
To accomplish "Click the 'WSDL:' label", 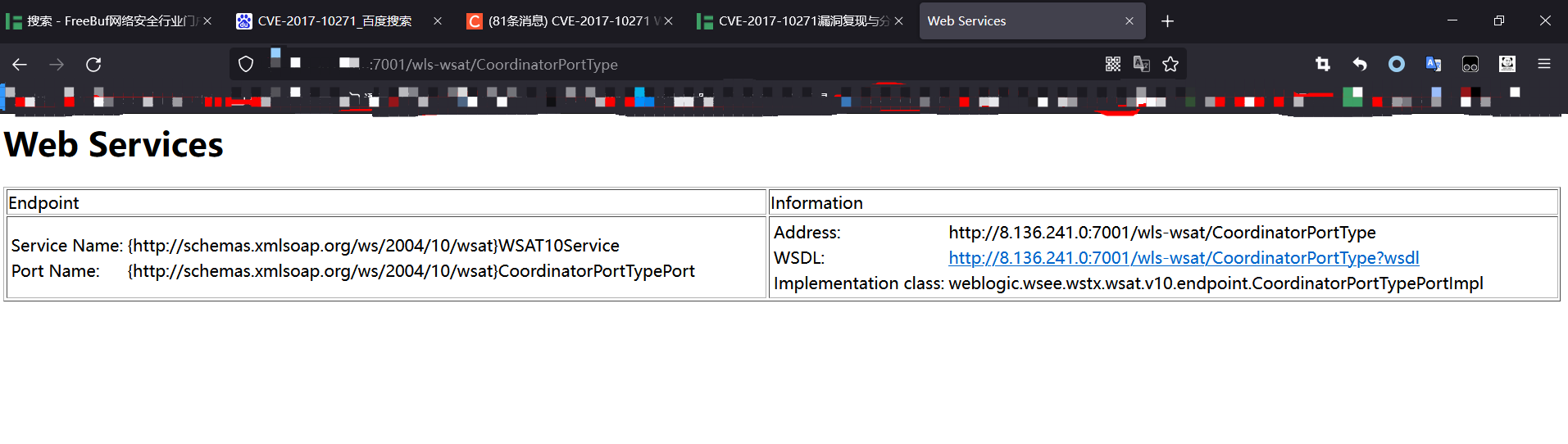I will [x=799, y=258].
